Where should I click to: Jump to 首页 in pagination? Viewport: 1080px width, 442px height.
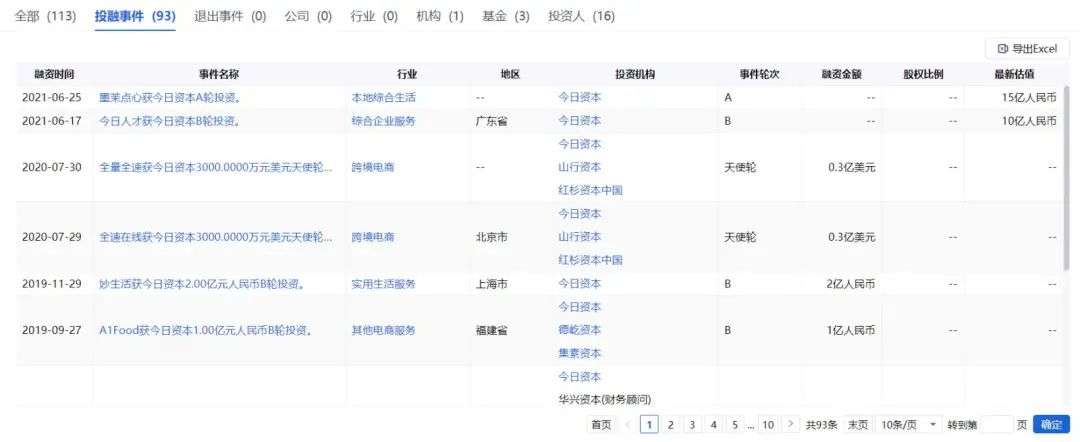pos(601,424)
